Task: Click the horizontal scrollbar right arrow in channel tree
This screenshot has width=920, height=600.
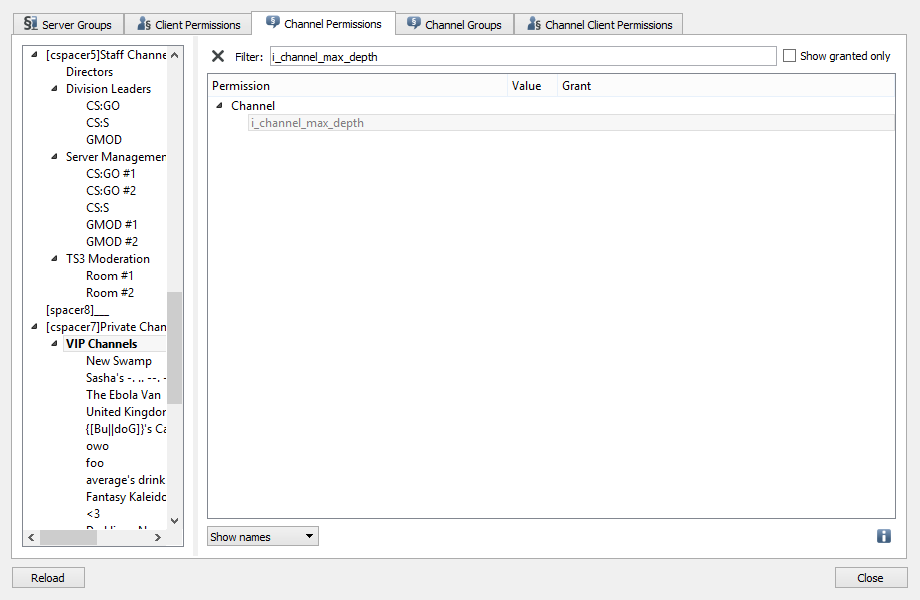Action: coord(157,538)
